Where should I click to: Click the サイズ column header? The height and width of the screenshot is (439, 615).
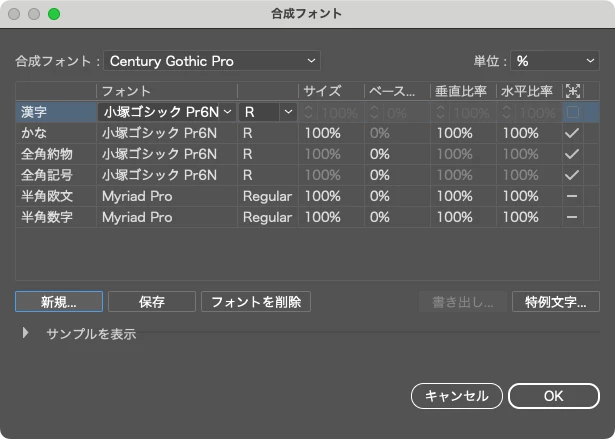pos(322,91)
